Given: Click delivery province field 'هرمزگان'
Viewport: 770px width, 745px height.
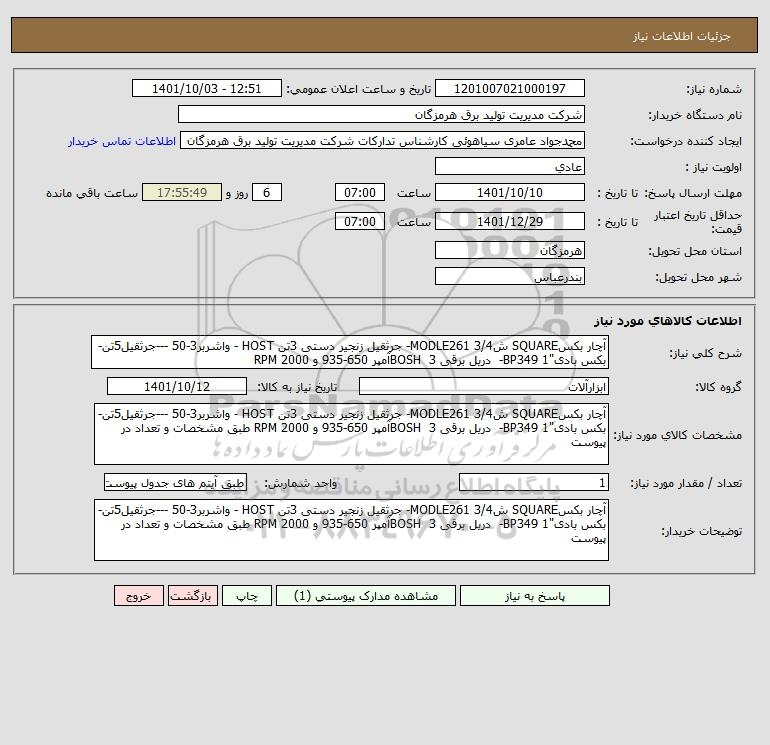Looking at the screenshot, I should [510, 250].
